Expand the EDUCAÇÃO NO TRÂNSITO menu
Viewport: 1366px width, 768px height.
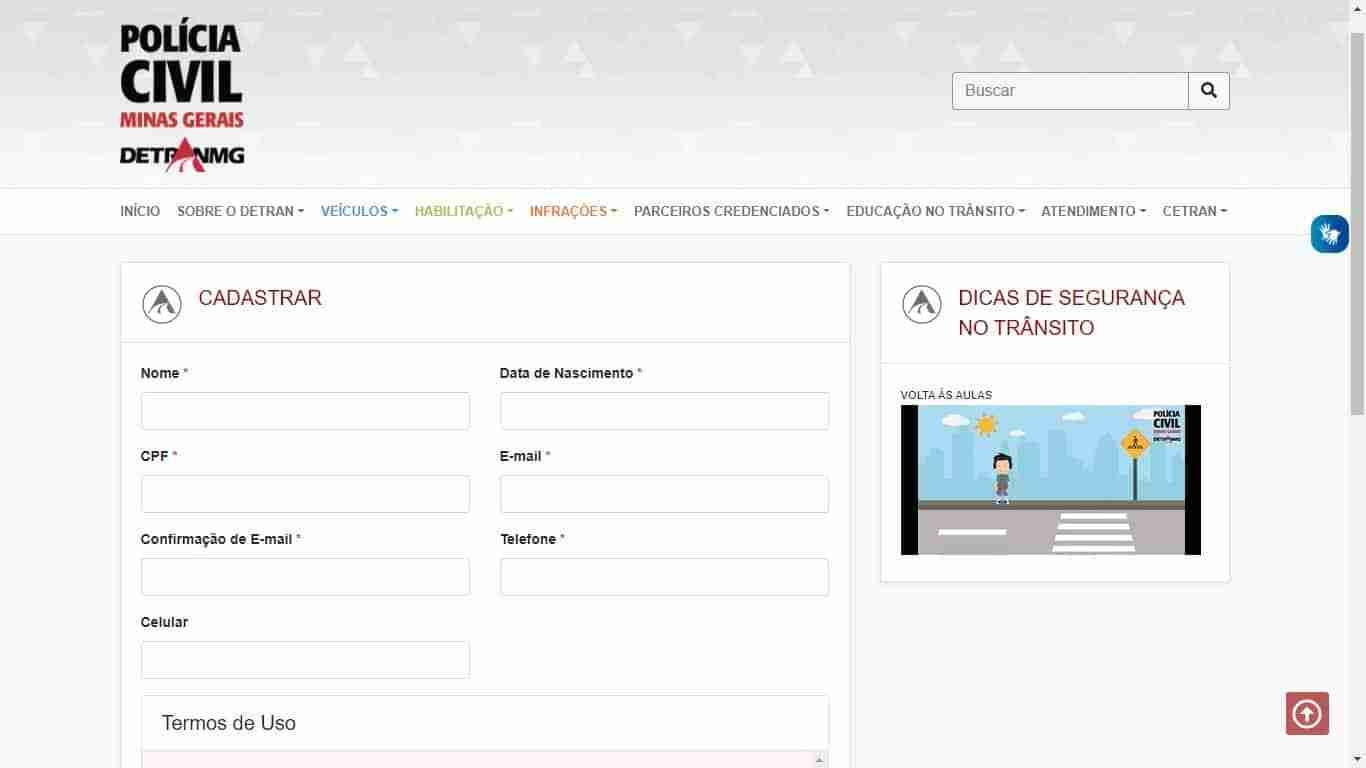935,211
